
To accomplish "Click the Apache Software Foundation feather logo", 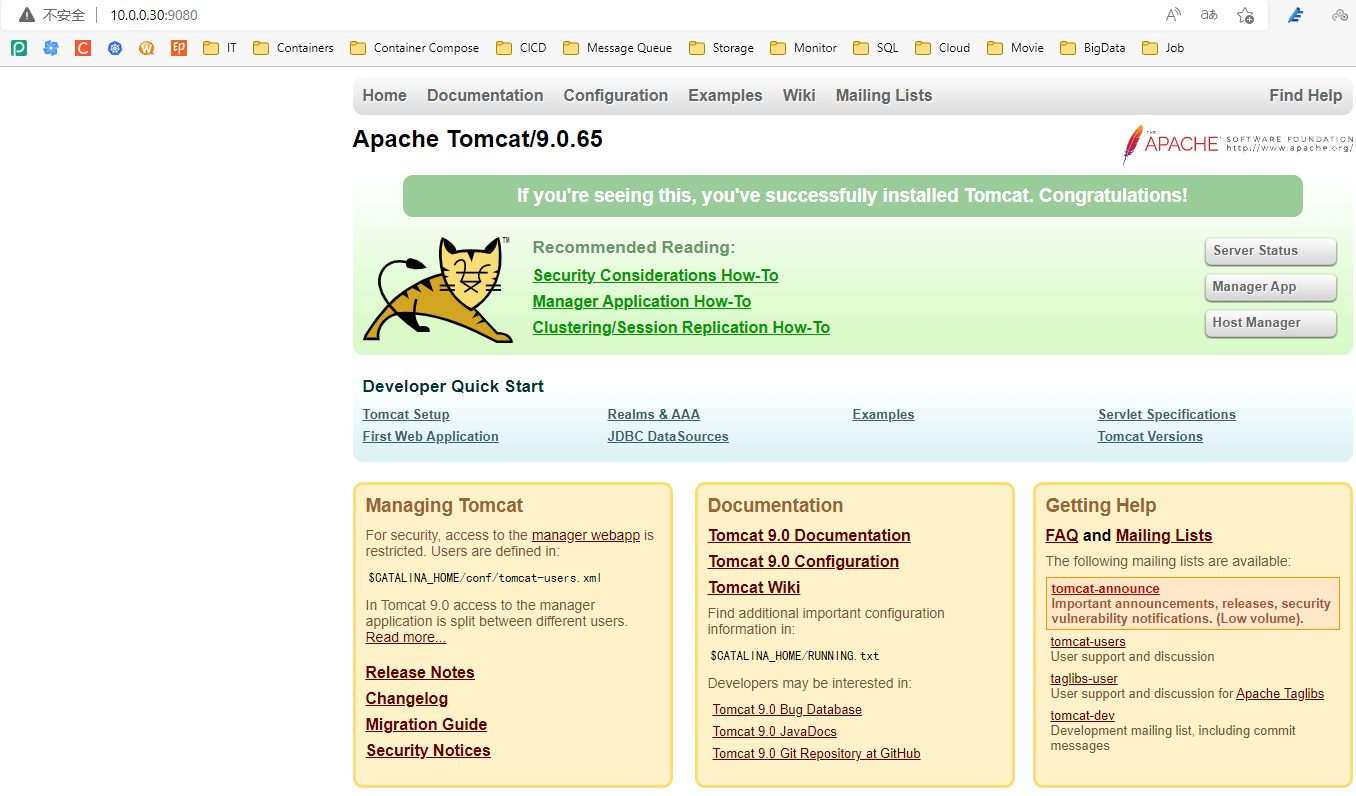I will (x=1238, y=143).
